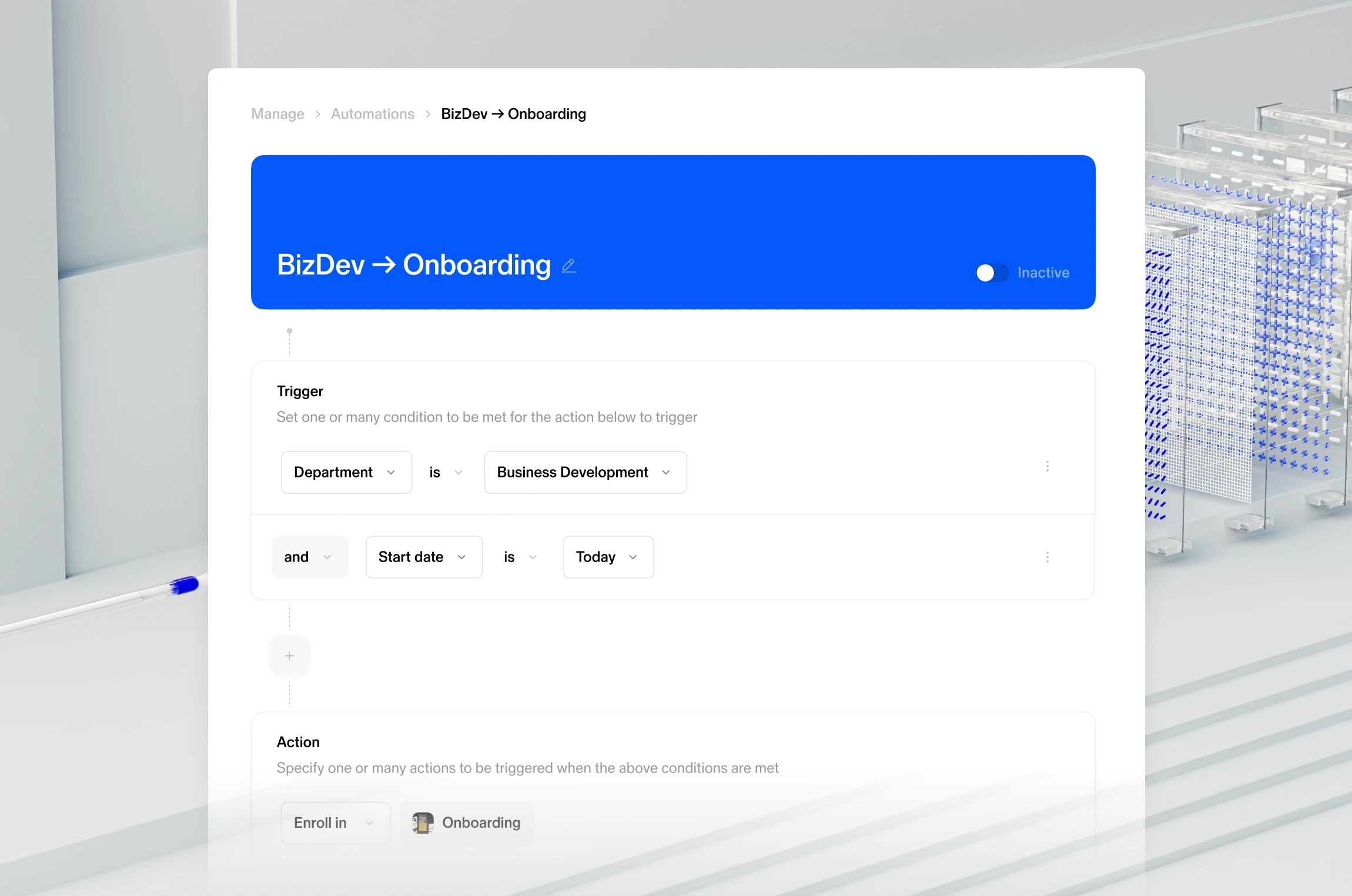
Task: Click the Onboarding course thumbnail icon
Action: point(423,823)
